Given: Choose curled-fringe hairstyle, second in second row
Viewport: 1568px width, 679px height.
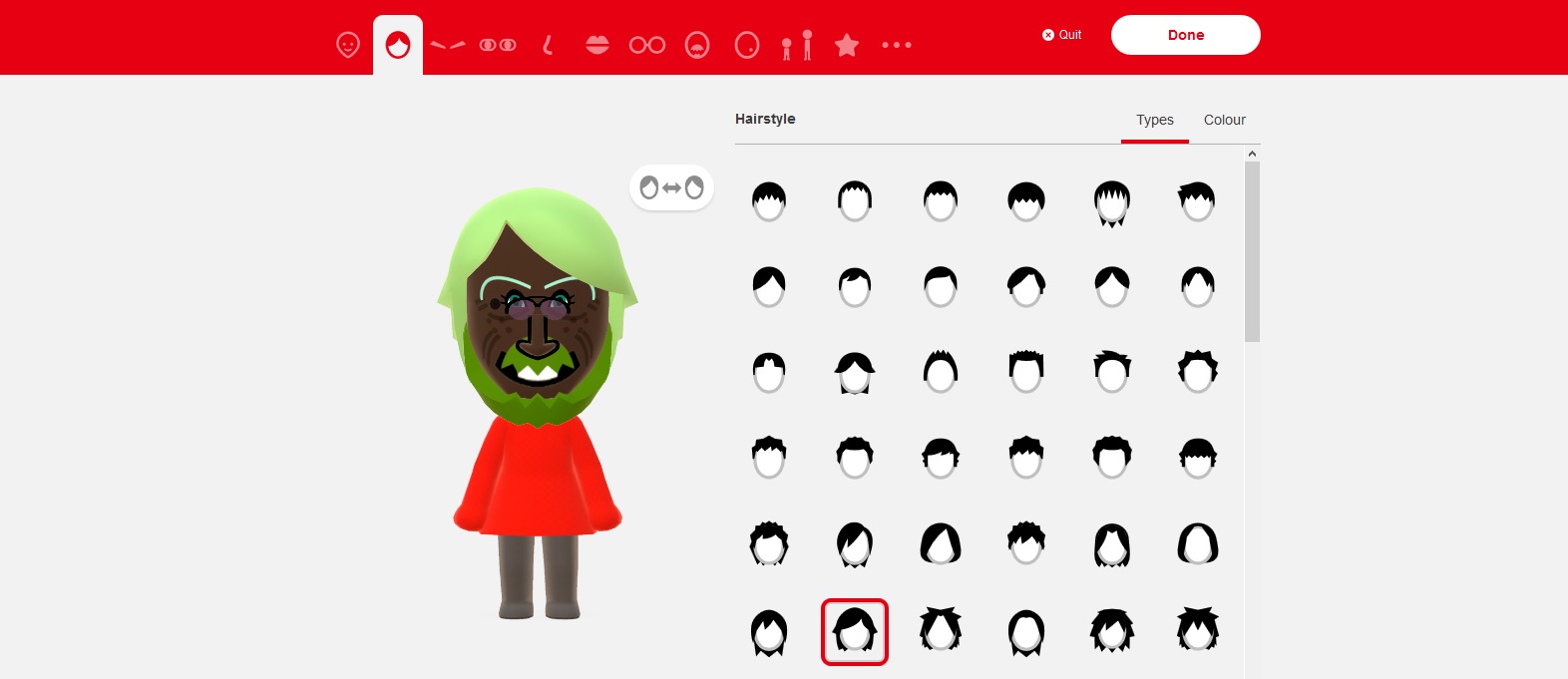Looking at the screenshot, I should [x=855, y=287].
